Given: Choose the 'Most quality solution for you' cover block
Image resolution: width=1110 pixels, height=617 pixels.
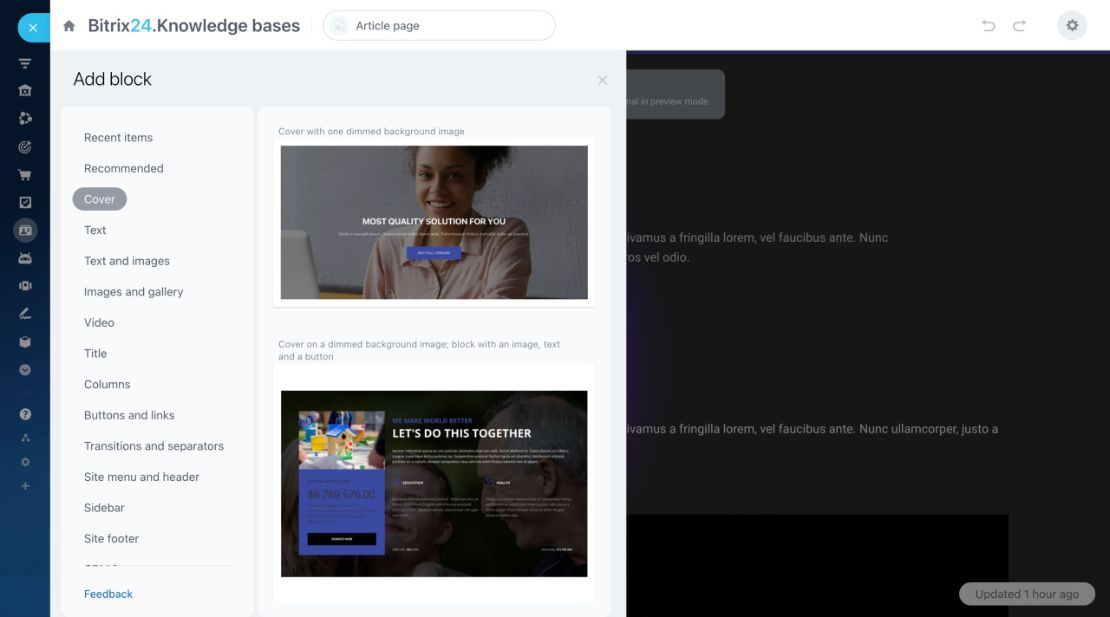Looking at the screenshot, I should tap(434, 222).
